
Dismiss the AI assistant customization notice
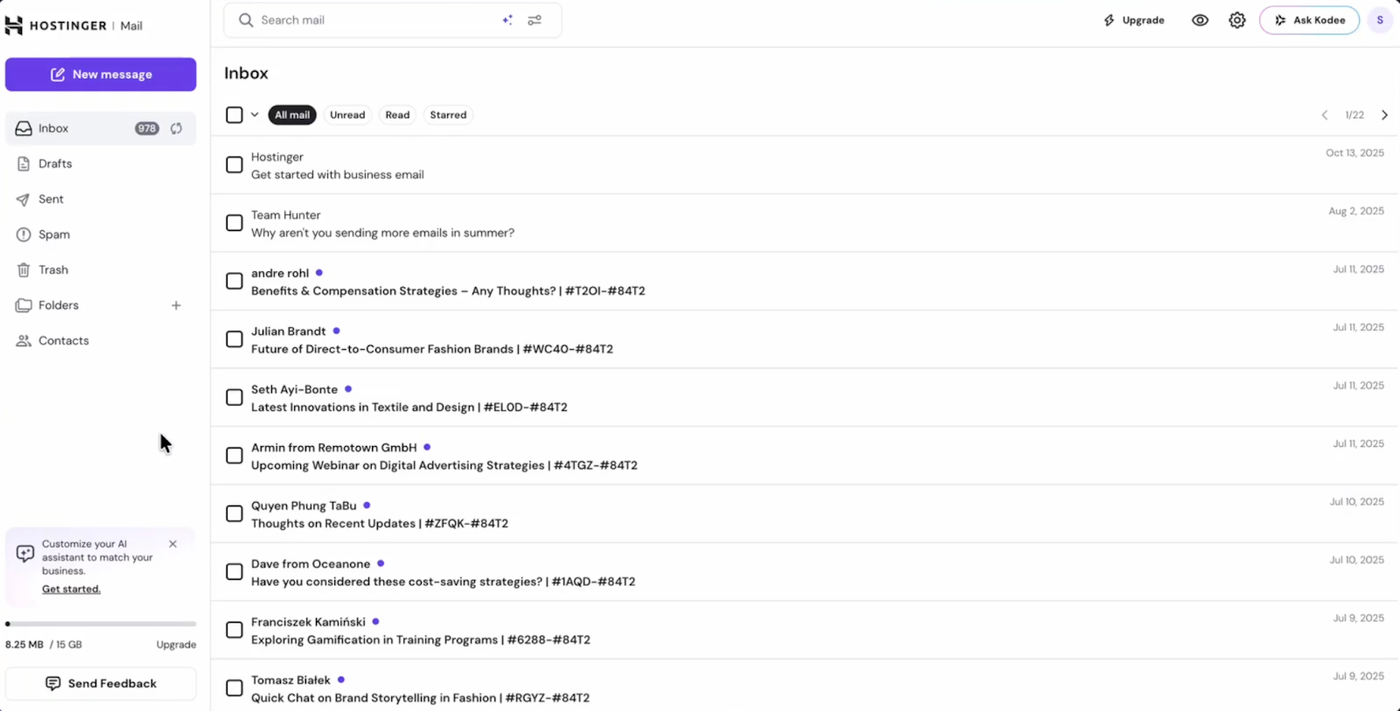173,544
